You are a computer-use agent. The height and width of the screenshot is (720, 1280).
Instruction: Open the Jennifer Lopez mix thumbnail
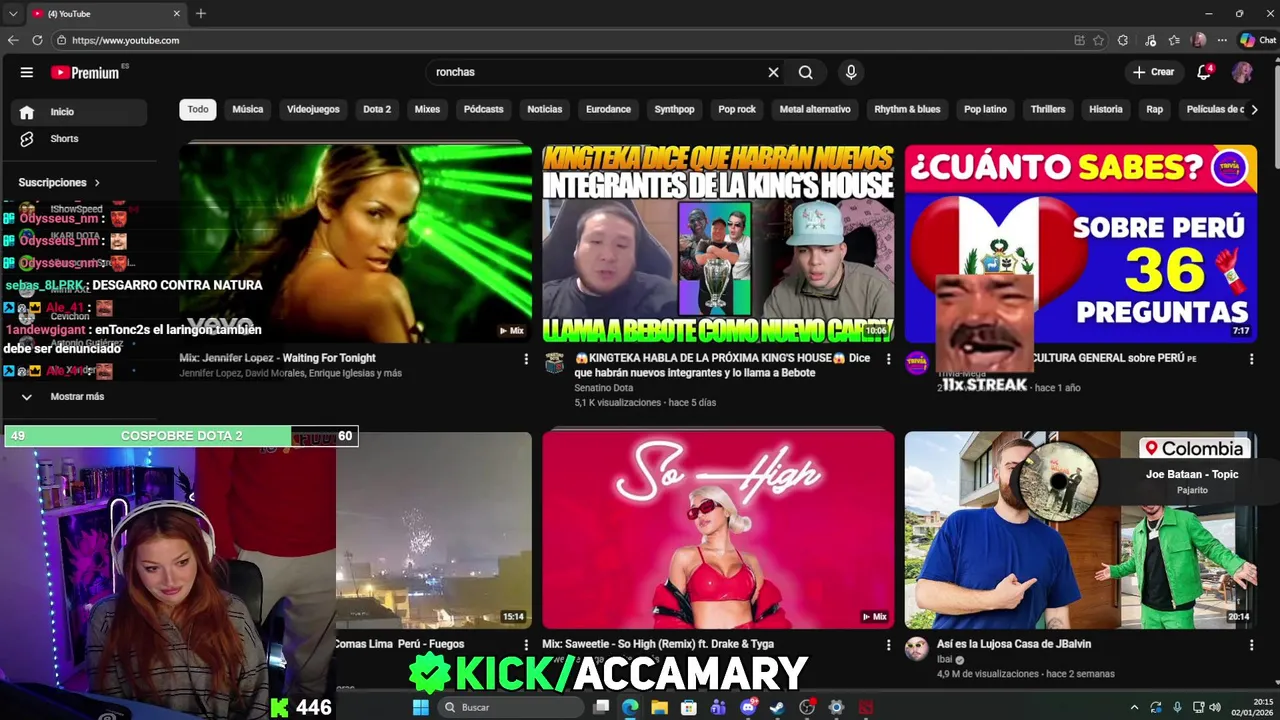(355, 243)
